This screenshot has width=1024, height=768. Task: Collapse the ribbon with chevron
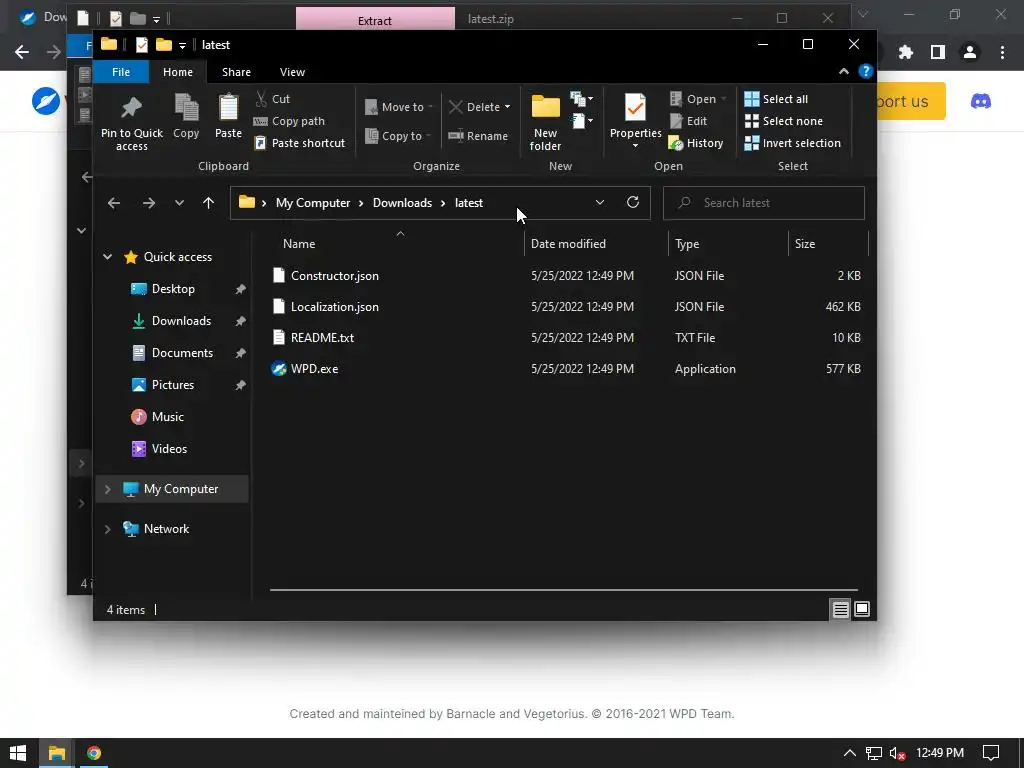click(x=844, y=71)
